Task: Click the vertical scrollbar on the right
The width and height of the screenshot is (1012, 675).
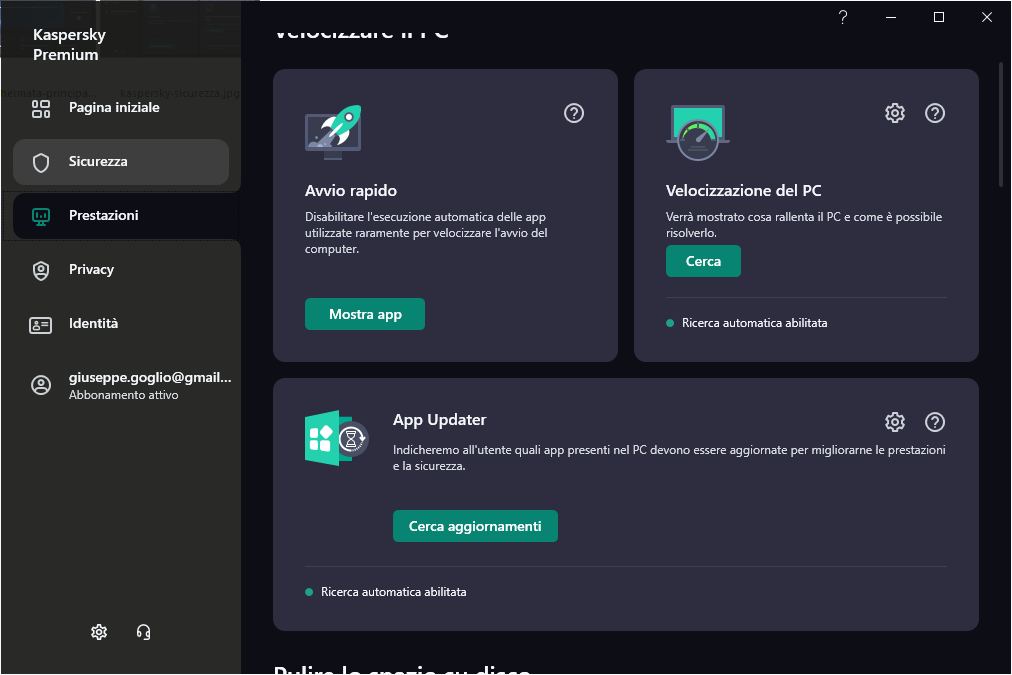Action: click(1001, 123)
